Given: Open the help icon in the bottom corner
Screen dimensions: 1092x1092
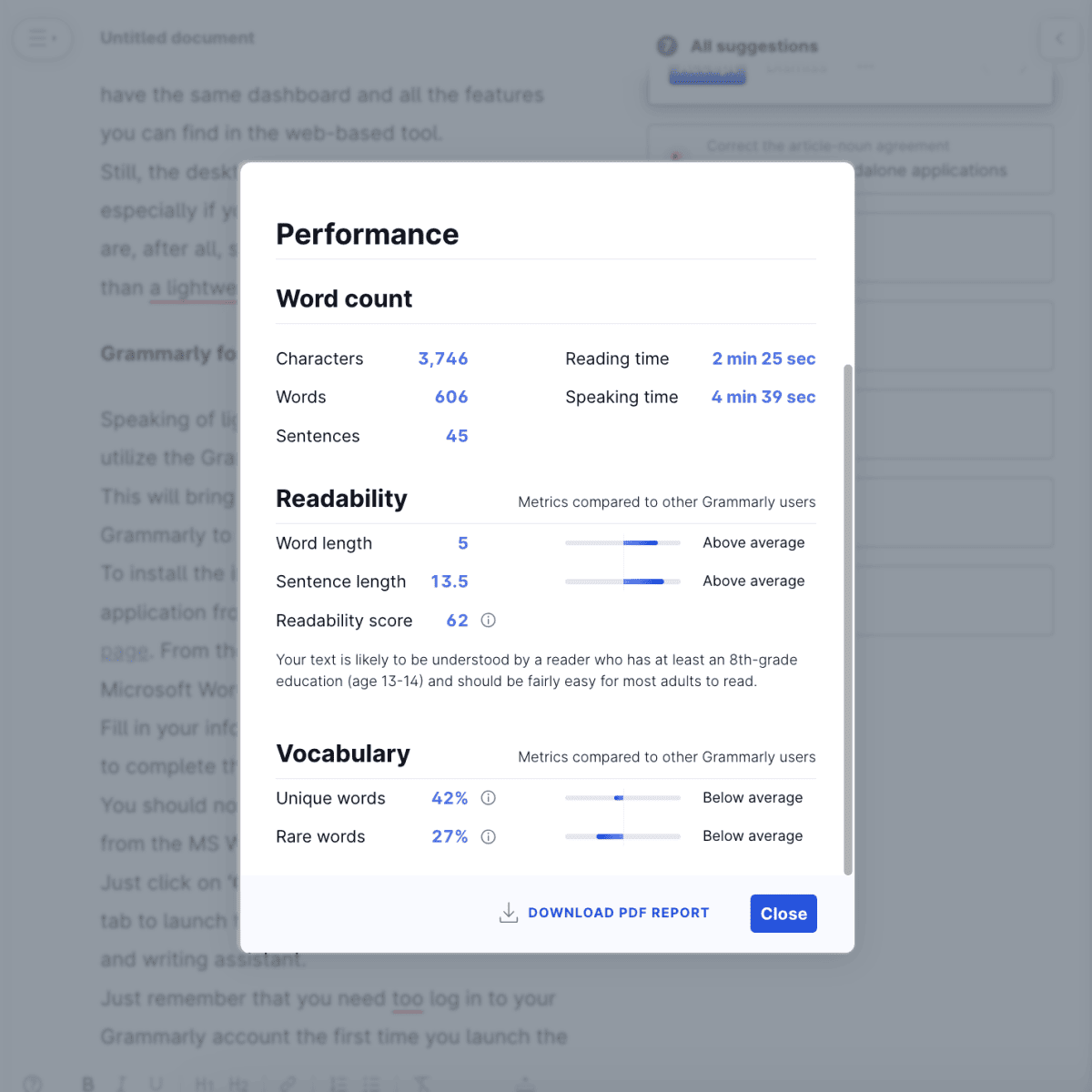Looking at the screenshot, I should (x=34, y=1082).
